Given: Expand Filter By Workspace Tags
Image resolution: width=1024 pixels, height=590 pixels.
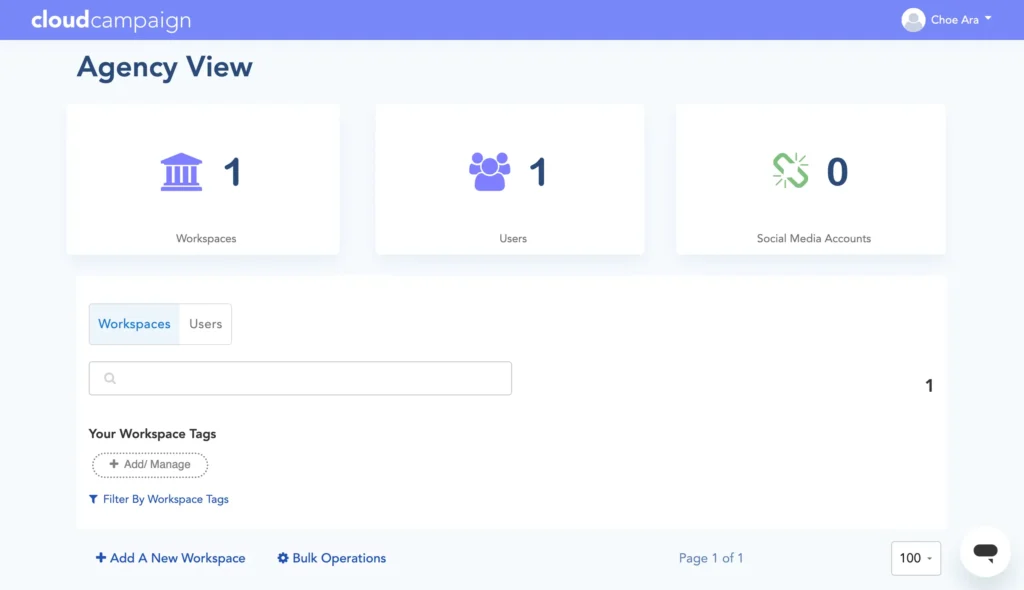Looking at the screenshot, I should 165,499.
